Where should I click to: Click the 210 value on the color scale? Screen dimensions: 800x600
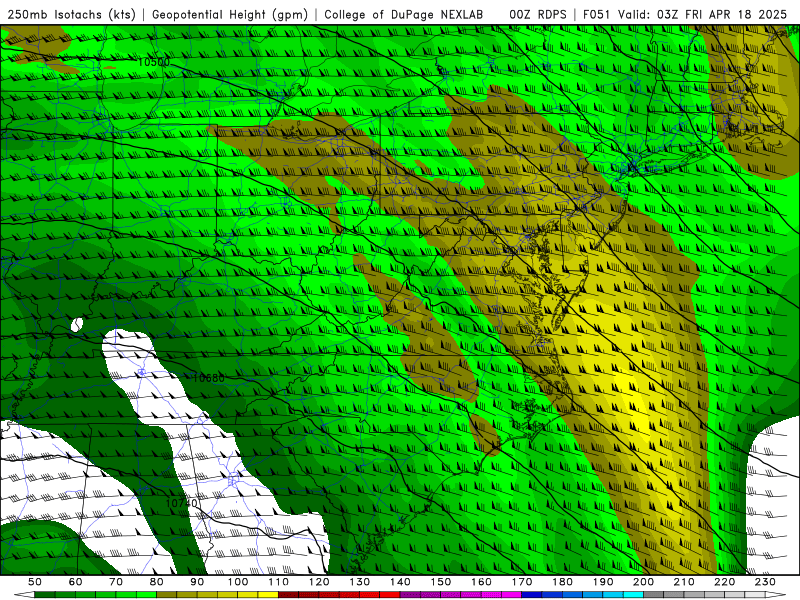pos(684,582)
